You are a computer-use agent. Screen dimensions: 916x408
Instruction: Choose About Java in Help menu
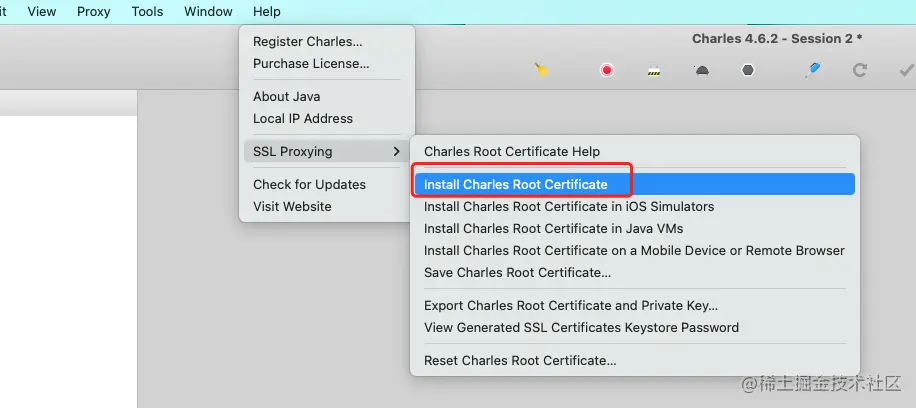[327, 96]
